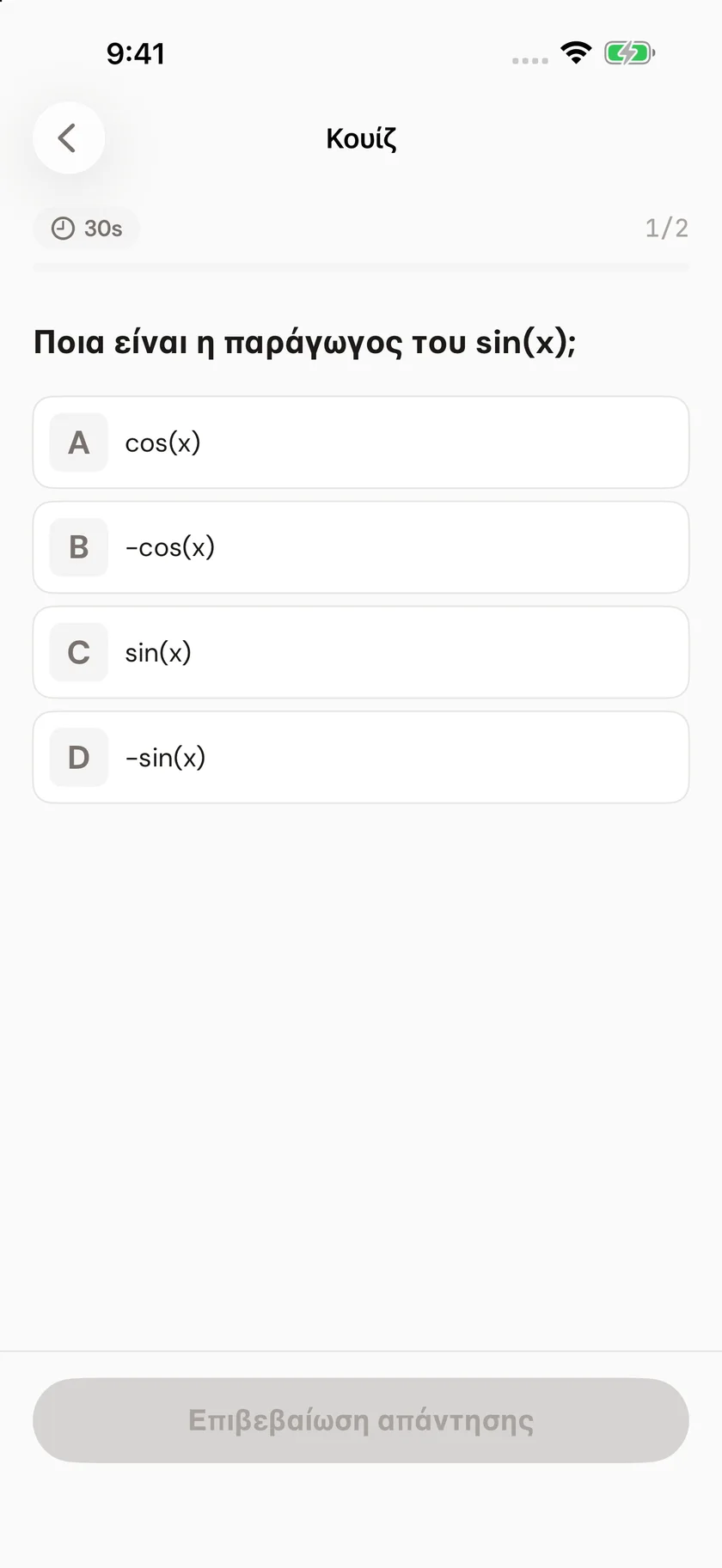722x1568 pixels.
Task: Click the clock timer icon
Action: point(63,229)
